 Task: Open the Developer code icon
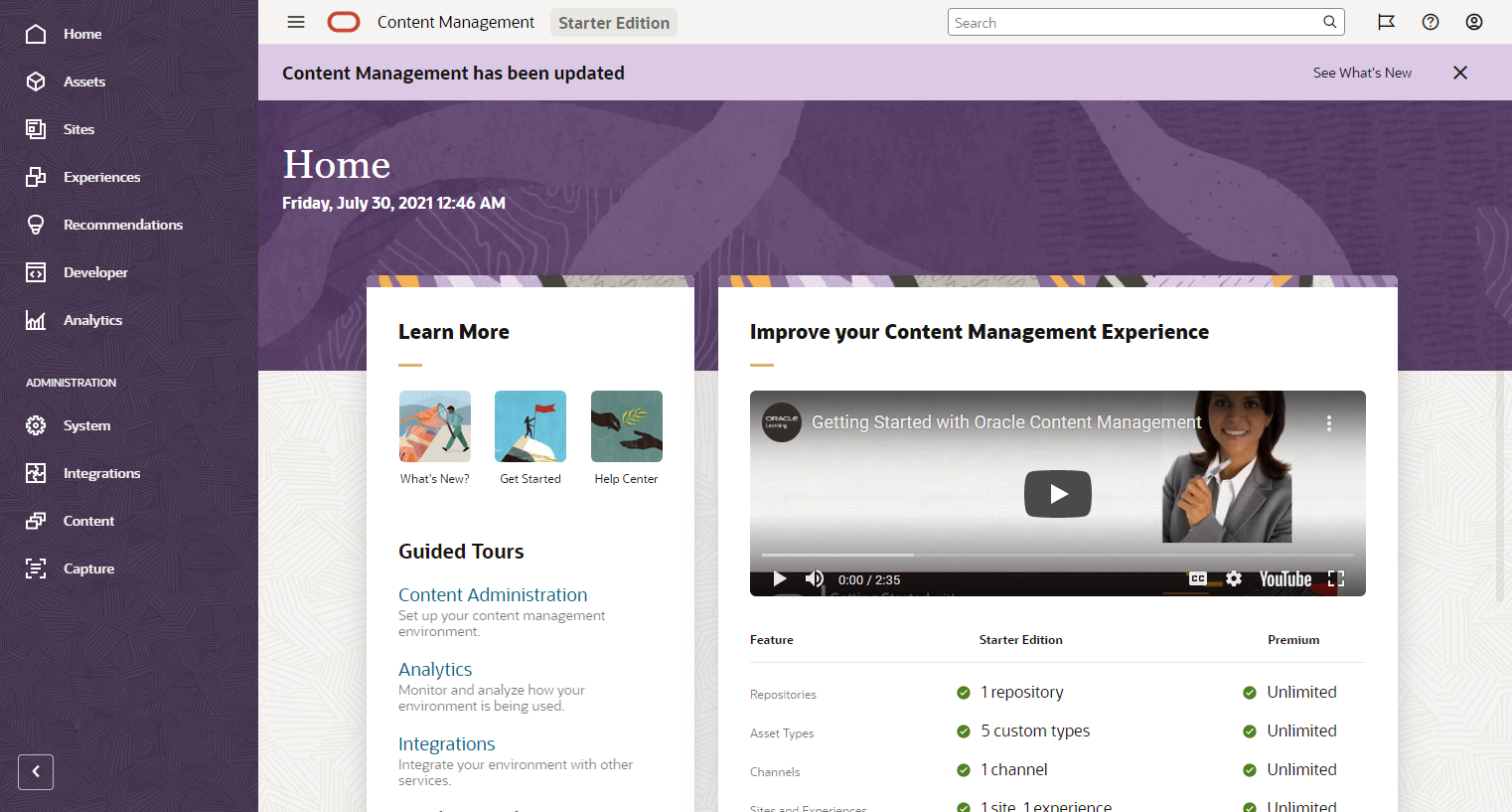tap(36, 272)
